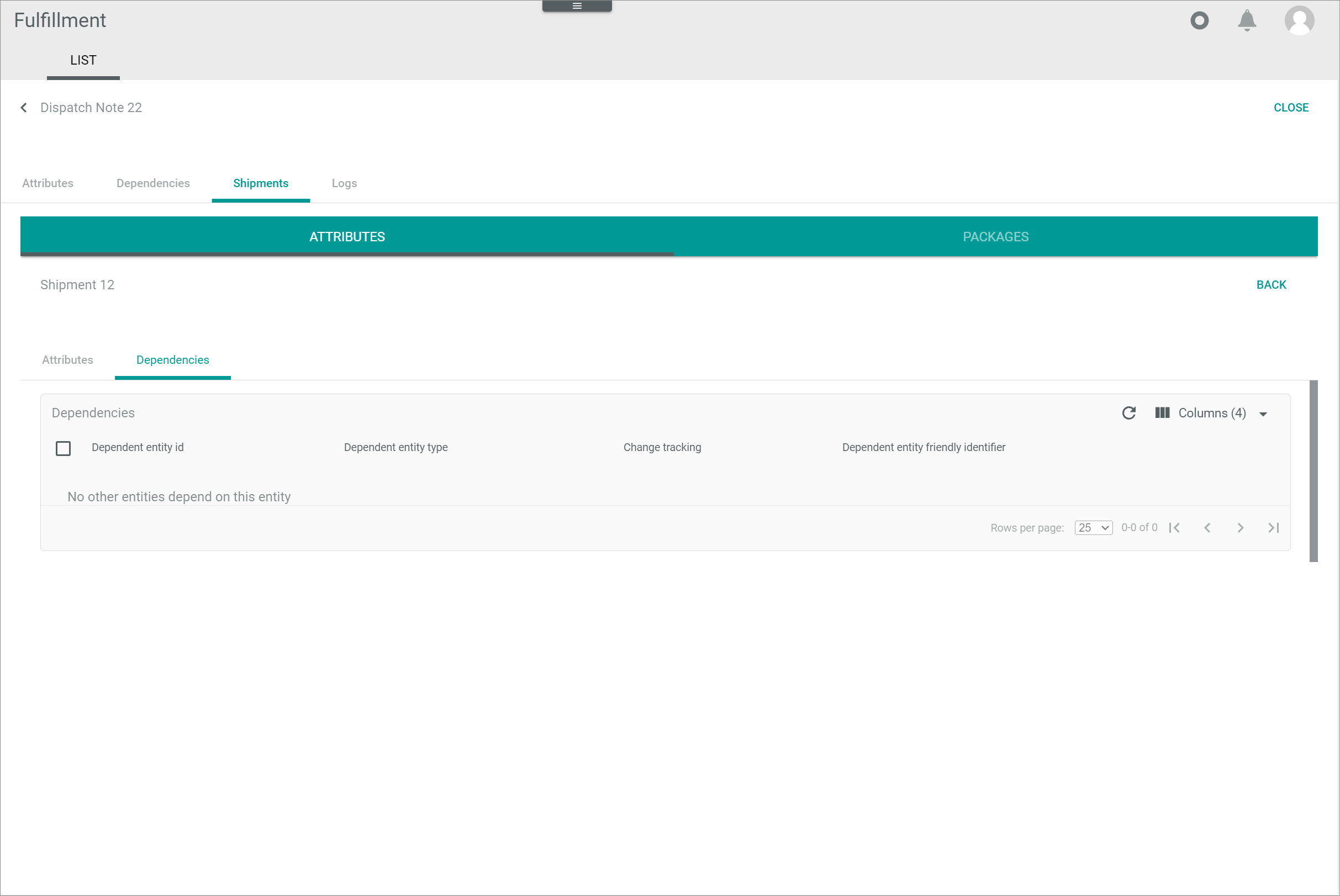Refresh the Dependencies table
The width and height of the screenshot is (1340, 896).
pos(1129,412)
